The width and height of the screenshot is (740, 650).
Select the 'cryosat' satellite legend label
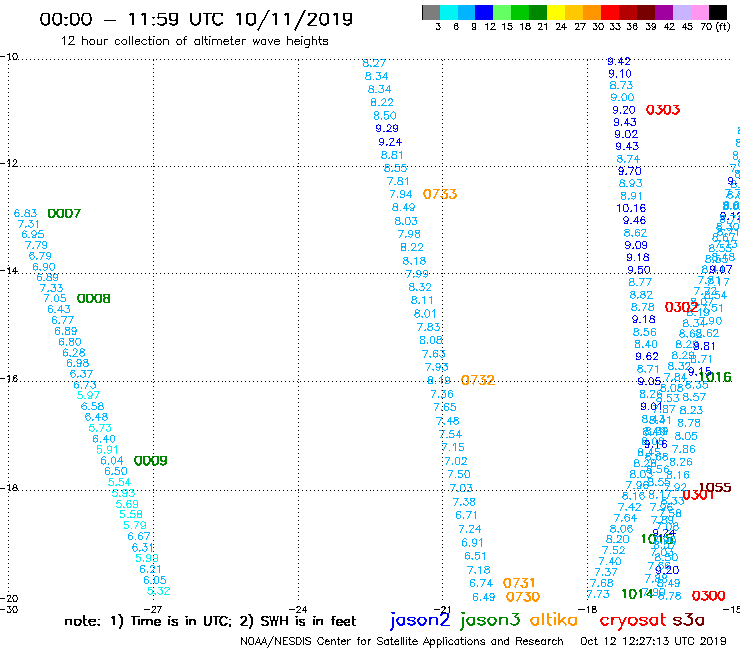pos(632,620)
